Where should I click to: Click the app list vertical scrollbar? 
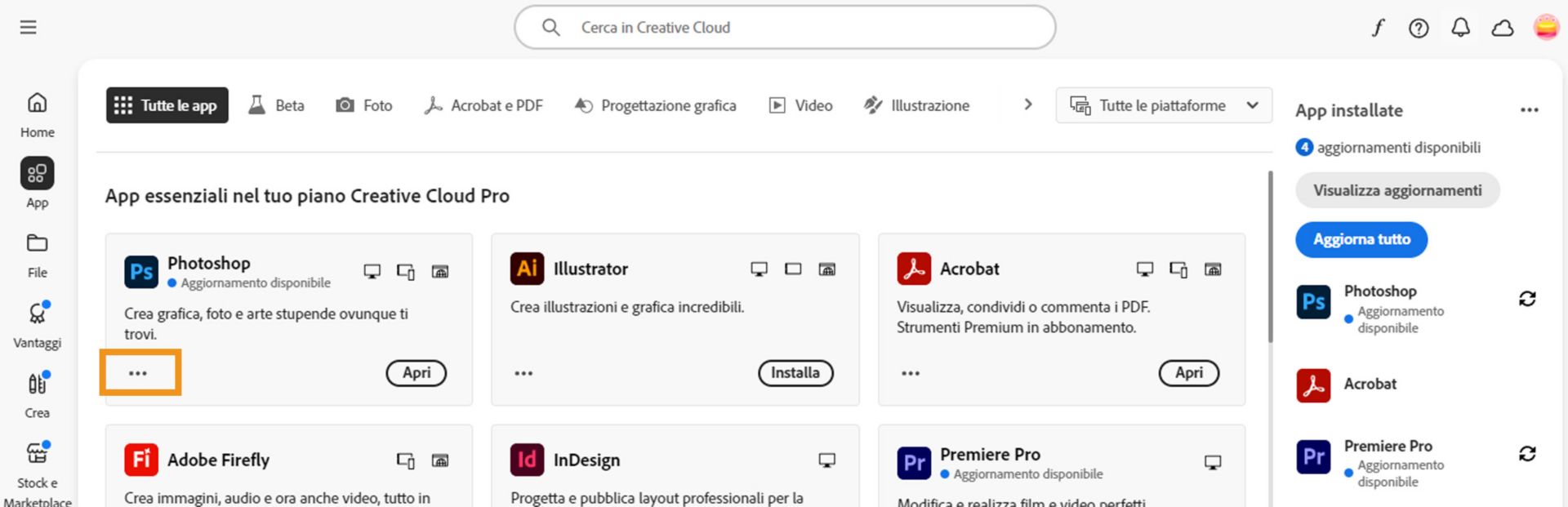point(1270,257)
